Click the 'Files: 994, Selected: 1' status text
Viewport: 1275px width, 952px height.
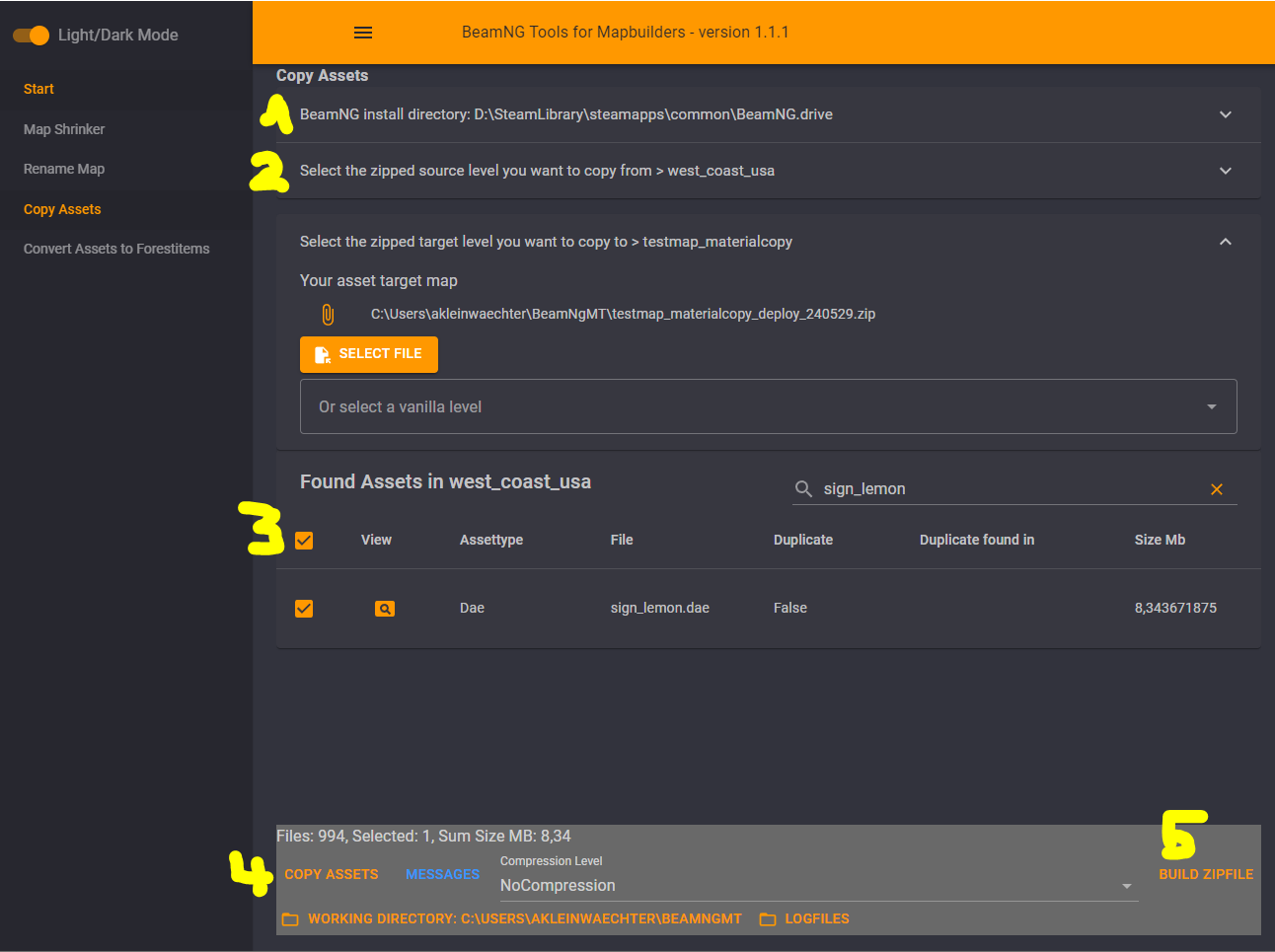[x=423, y=837]
